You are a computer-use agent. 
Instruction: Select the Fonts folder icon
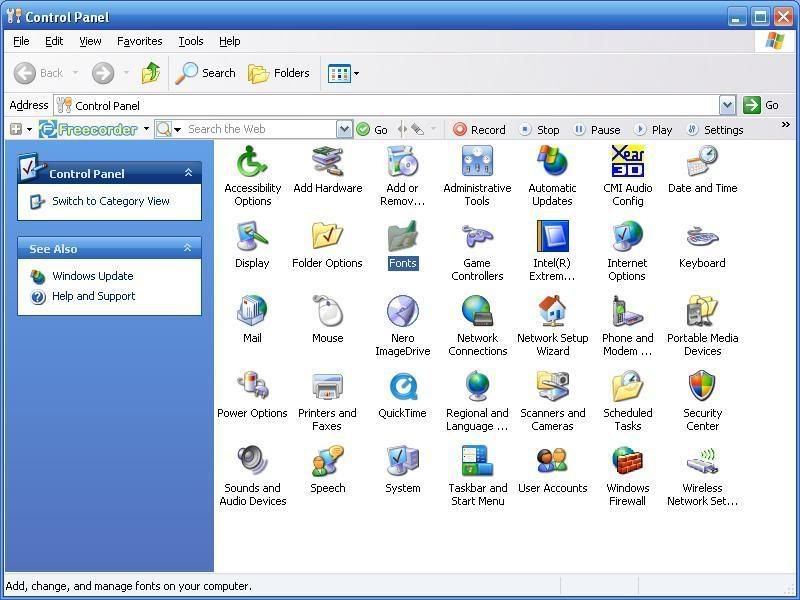(403, 244)
